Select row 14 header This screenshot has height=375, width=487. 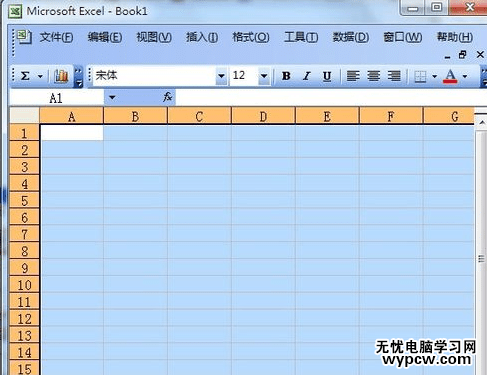[x=24, y=352]
